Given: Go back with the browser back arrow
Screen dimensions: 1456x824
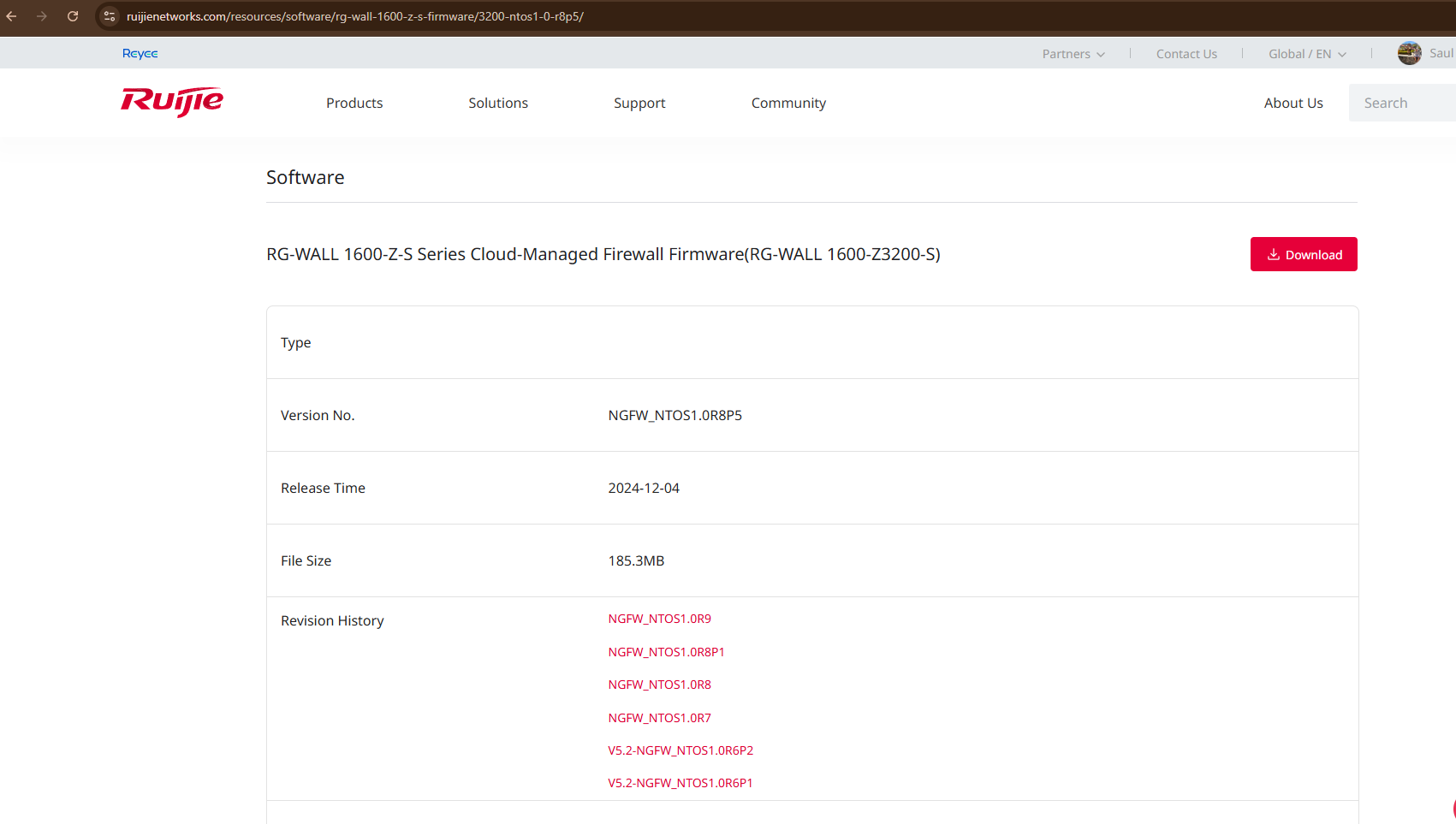Looking at the screenshot, I should (x=12, y=16).
